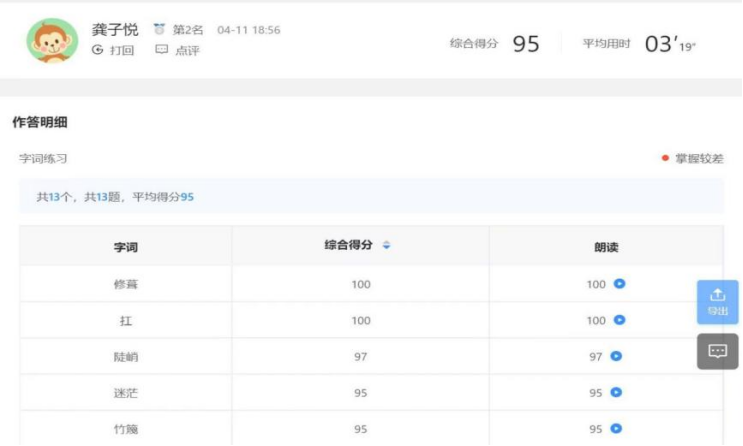This screenshot has width=743, height=446.
Task: Click the 朗读 column header
Action: pyautogui.click(x=606, y=246)
